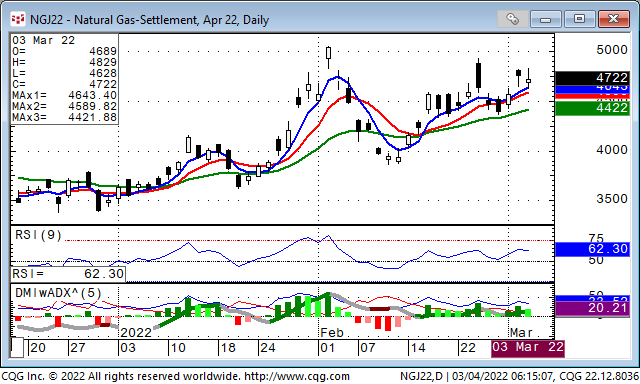Click the '22' date on time axis
The image size is (640, 384).
(x=467, y=348)
